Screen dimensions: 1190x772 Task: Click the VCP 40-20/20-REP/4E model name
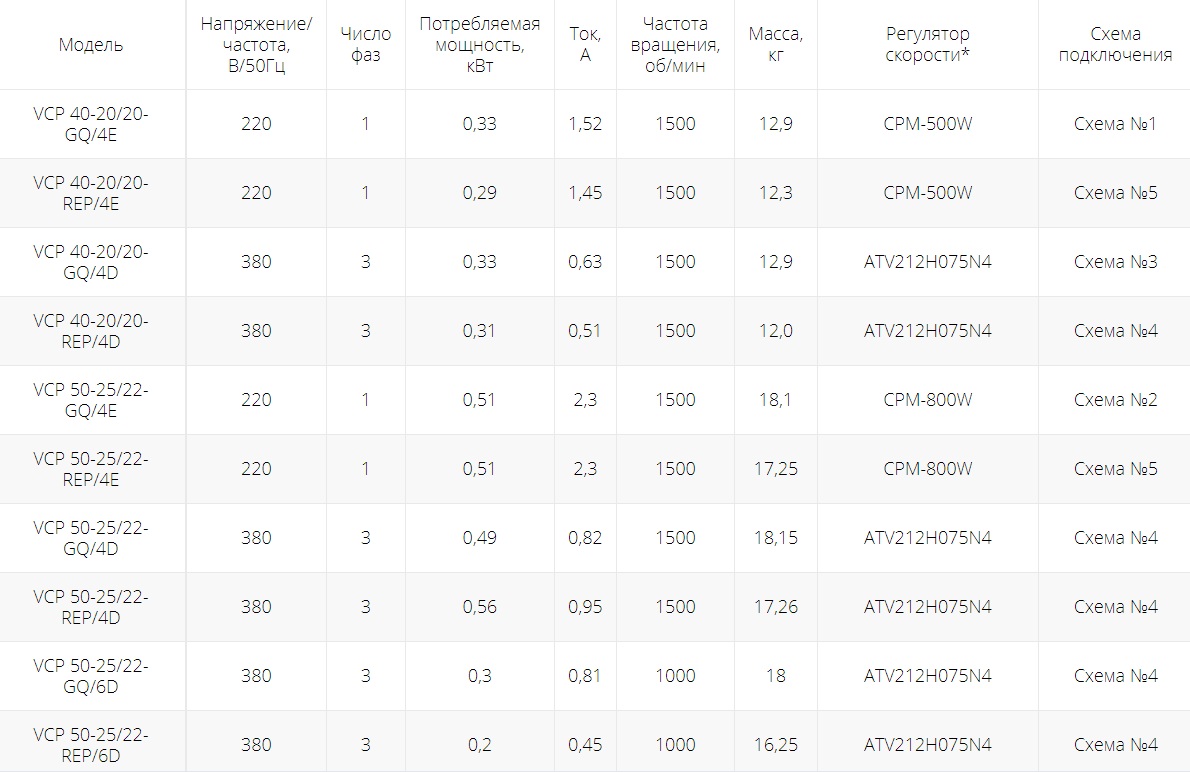pos(90,193)
